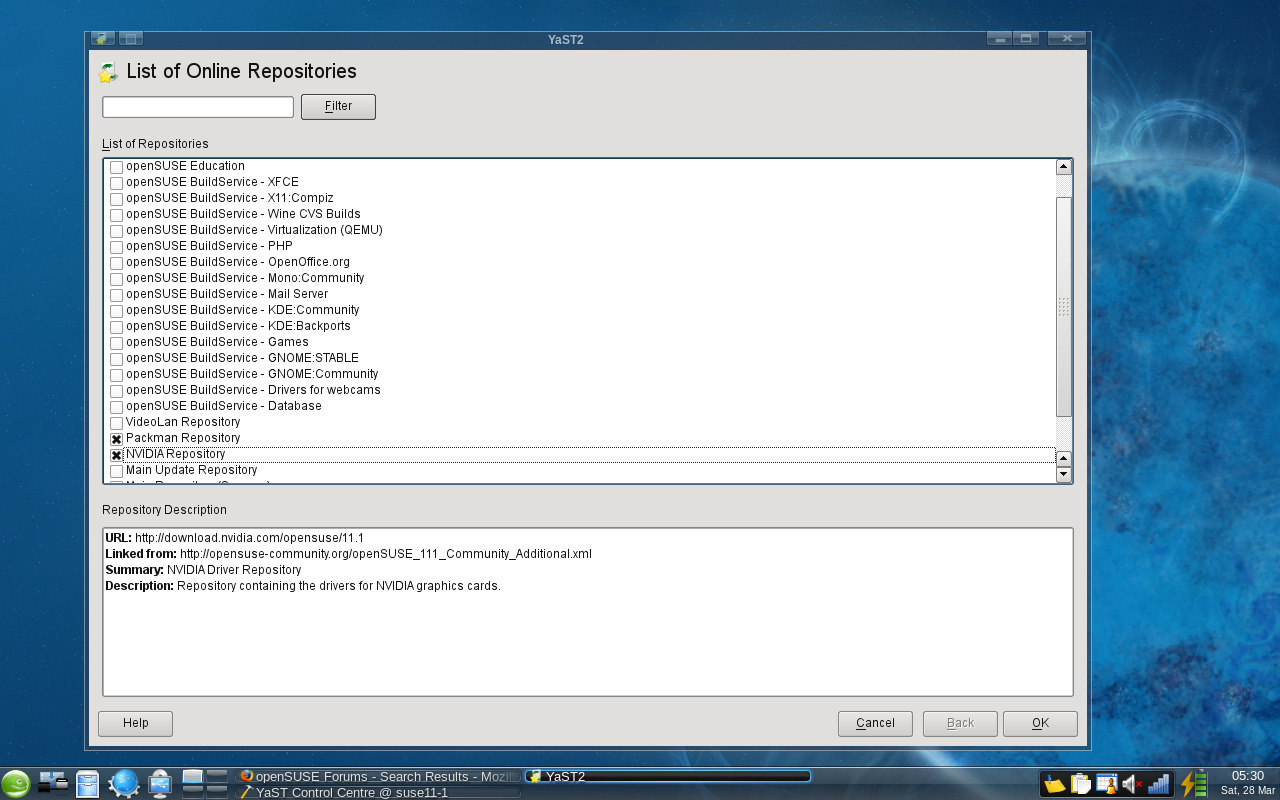Switch to YaST Control Centre taskbar entry
The width and height of the screenshot is (1280, 800).
pyautogui.click(x=379, y=792)
